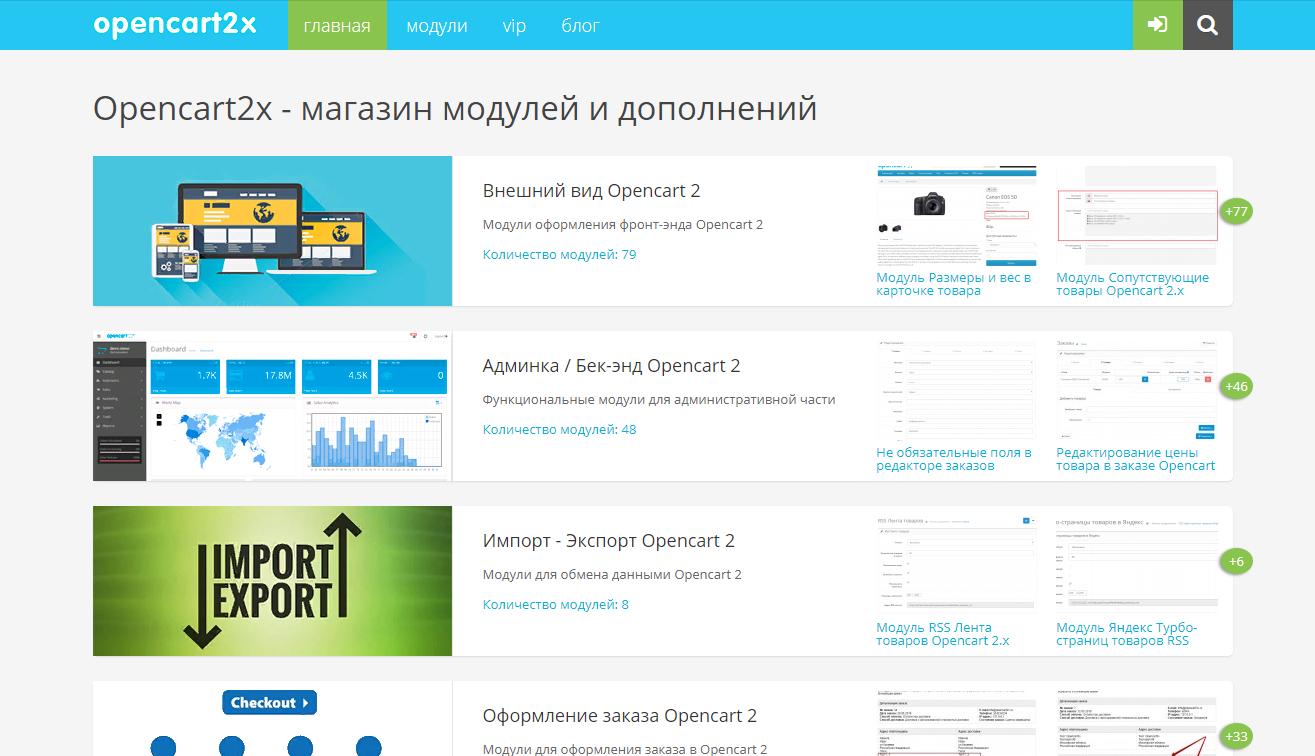The image size is (1315, 756).
Task: Open the модули menu item
Action: 437,25
